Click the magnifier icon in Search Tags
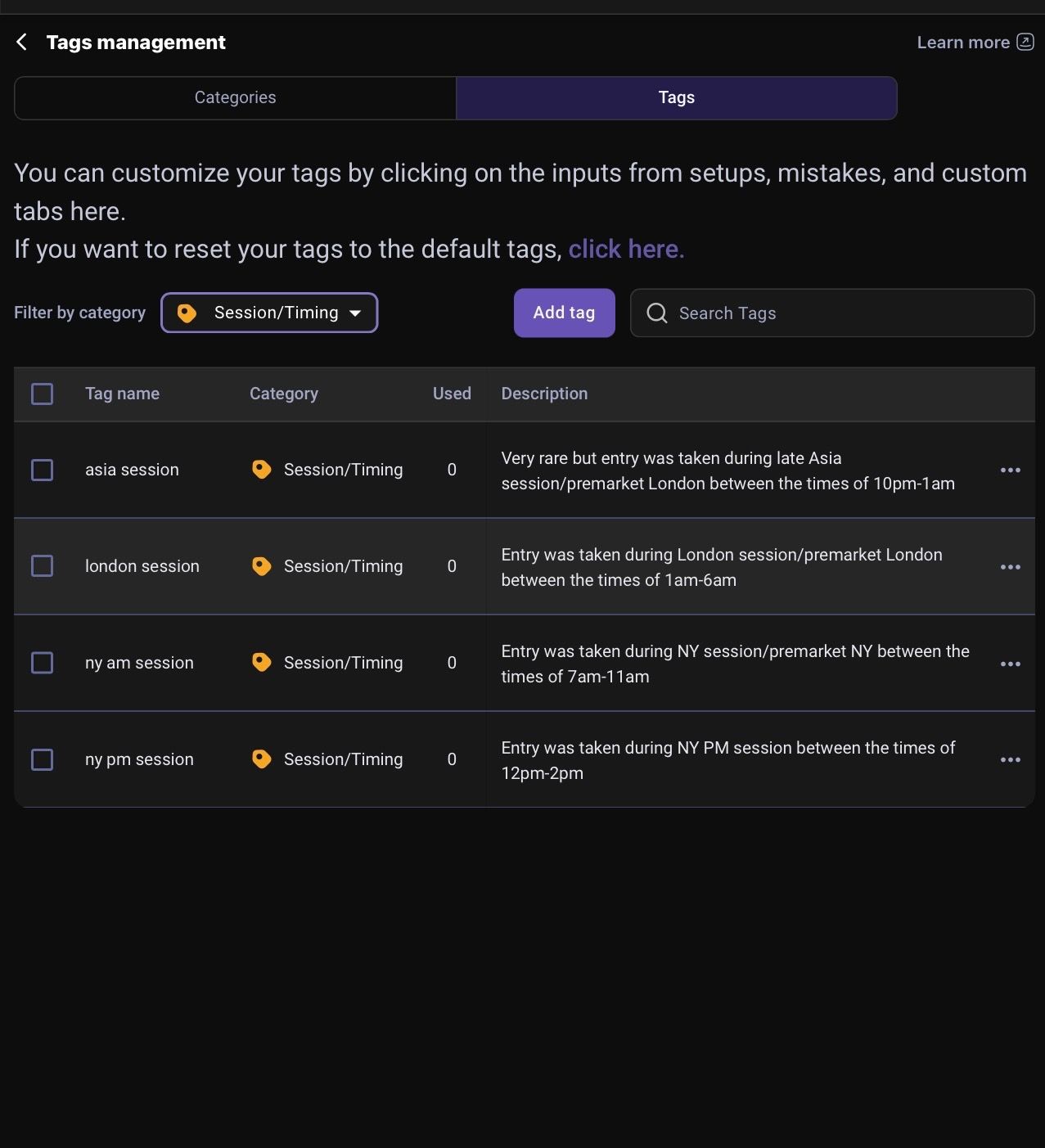The height and width of the screenshot is (1148, 1045). [657, 313]
